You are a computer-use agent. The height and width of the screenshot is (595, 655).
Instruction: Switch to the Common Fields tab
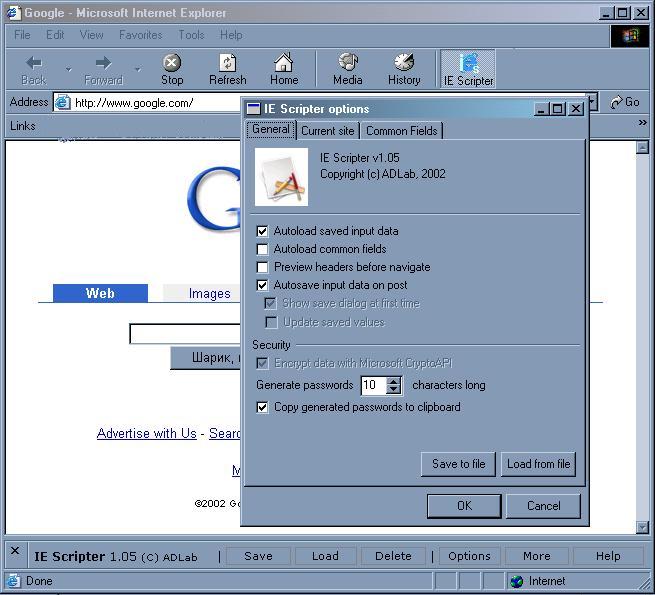coord(401,131)
